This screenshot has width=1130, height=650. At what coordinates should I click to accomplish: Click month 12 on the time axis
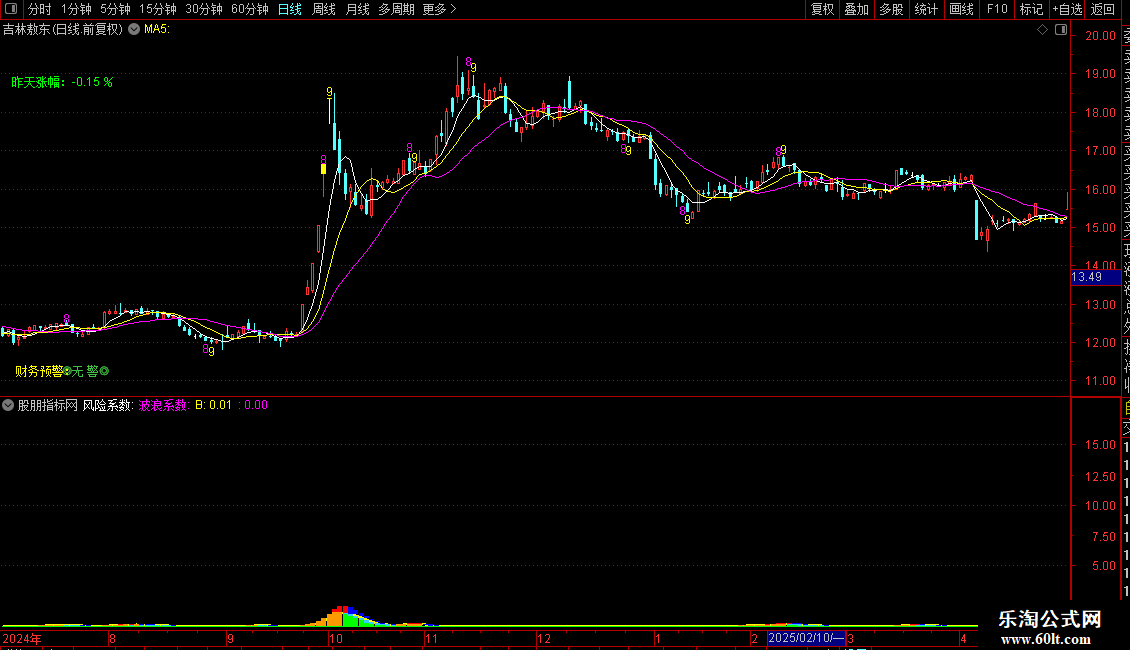pyautogui.click(x=544, y=638)
